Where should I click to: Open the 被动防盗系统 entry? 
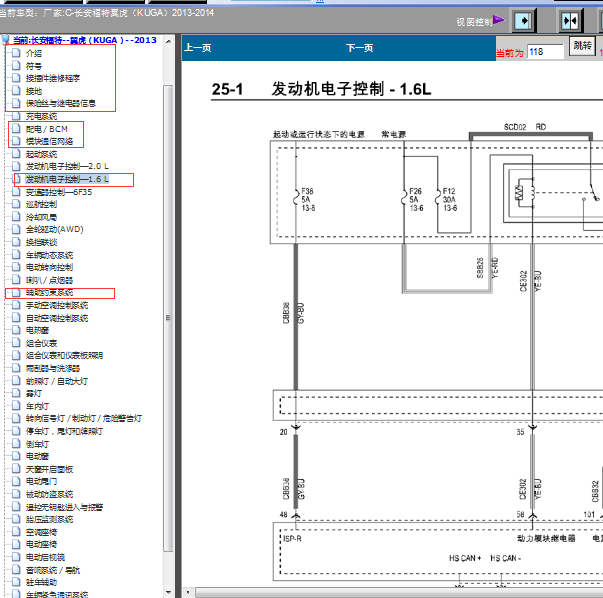[49, 494]
